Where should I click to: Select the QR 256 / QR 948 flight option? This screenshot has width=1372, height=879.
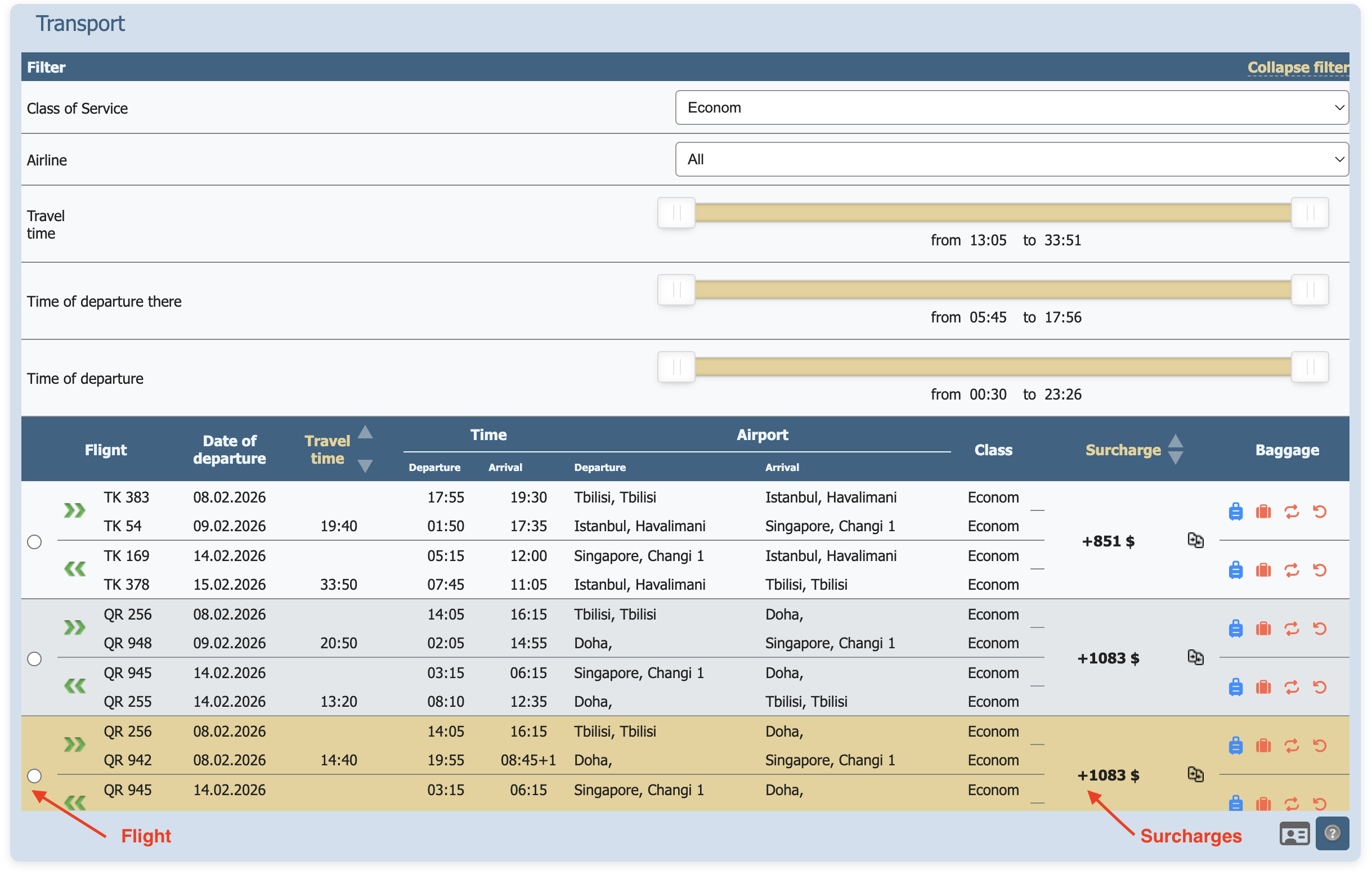(34, 658)
